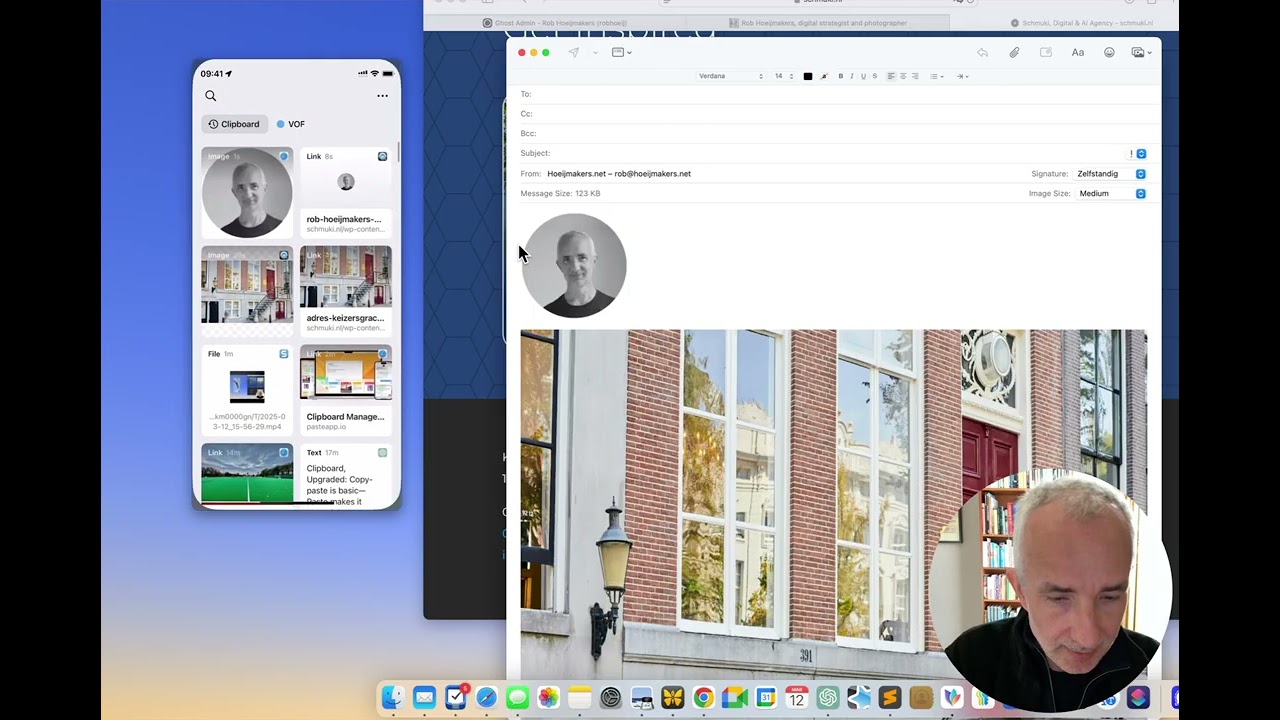Select the rob-hoeijmakers link clip
Viewport: 1280px width, 720px height.
[345, 192]
